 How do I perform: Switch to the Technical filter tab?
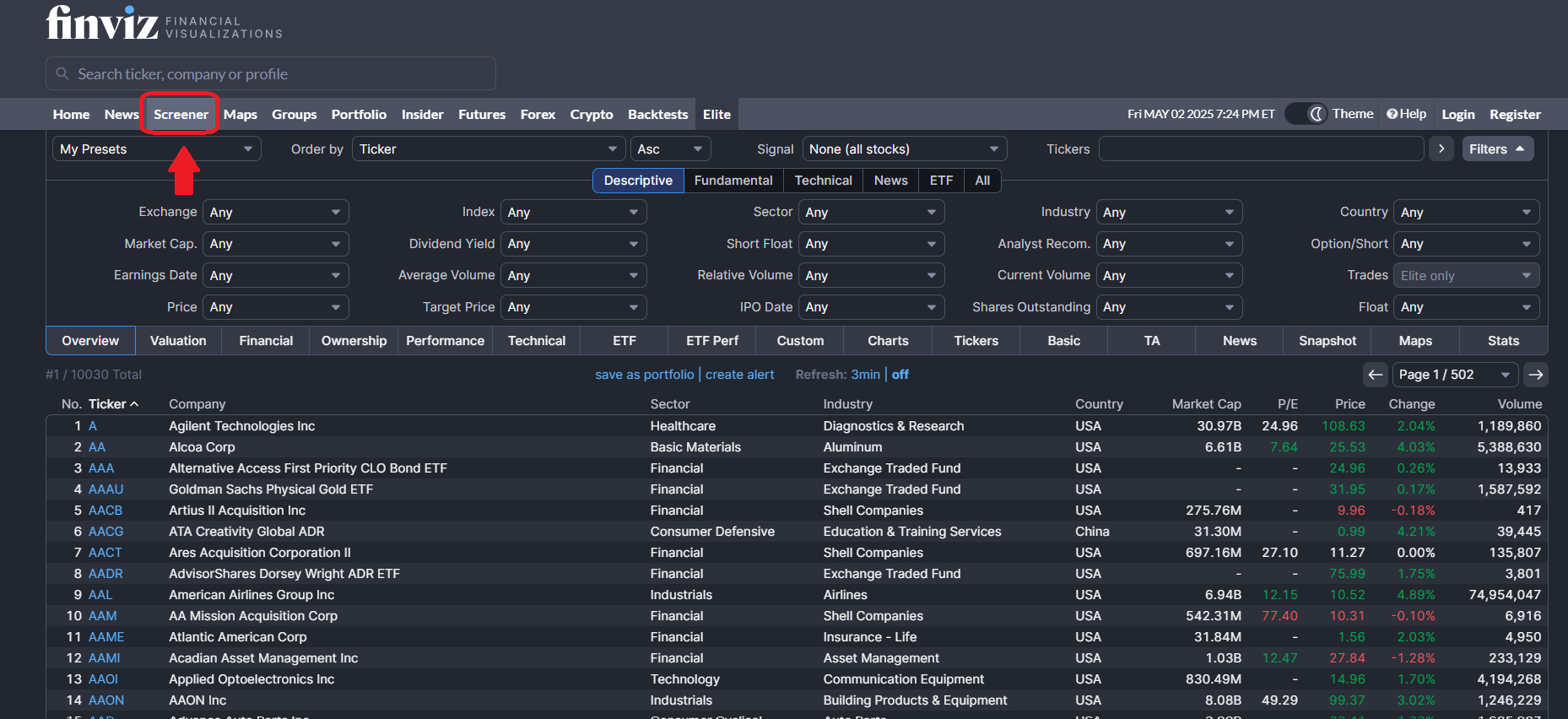coord(823,181)
